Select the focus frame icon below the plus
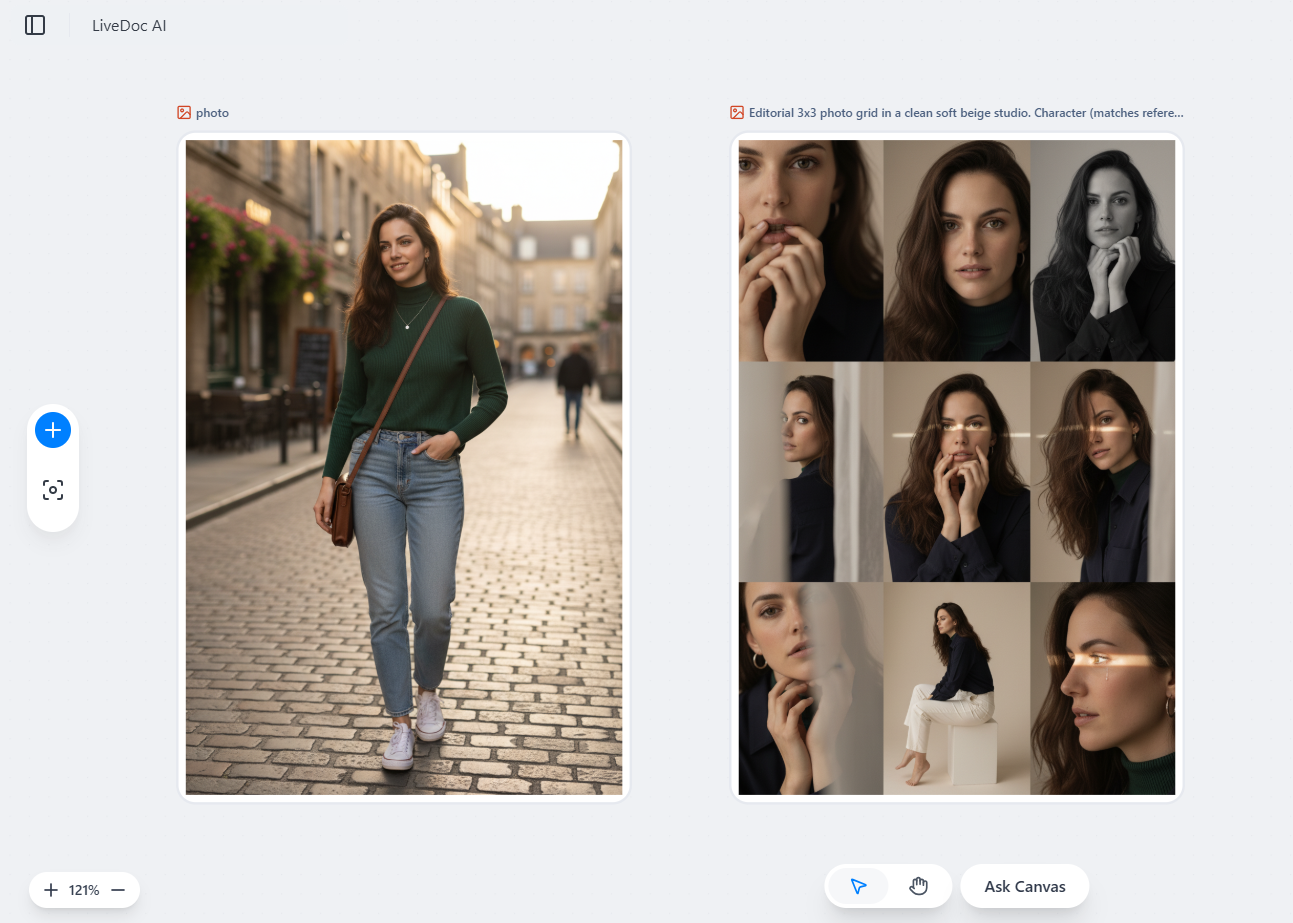Screen dimensions: 1293x923 (x=52, y=490)
